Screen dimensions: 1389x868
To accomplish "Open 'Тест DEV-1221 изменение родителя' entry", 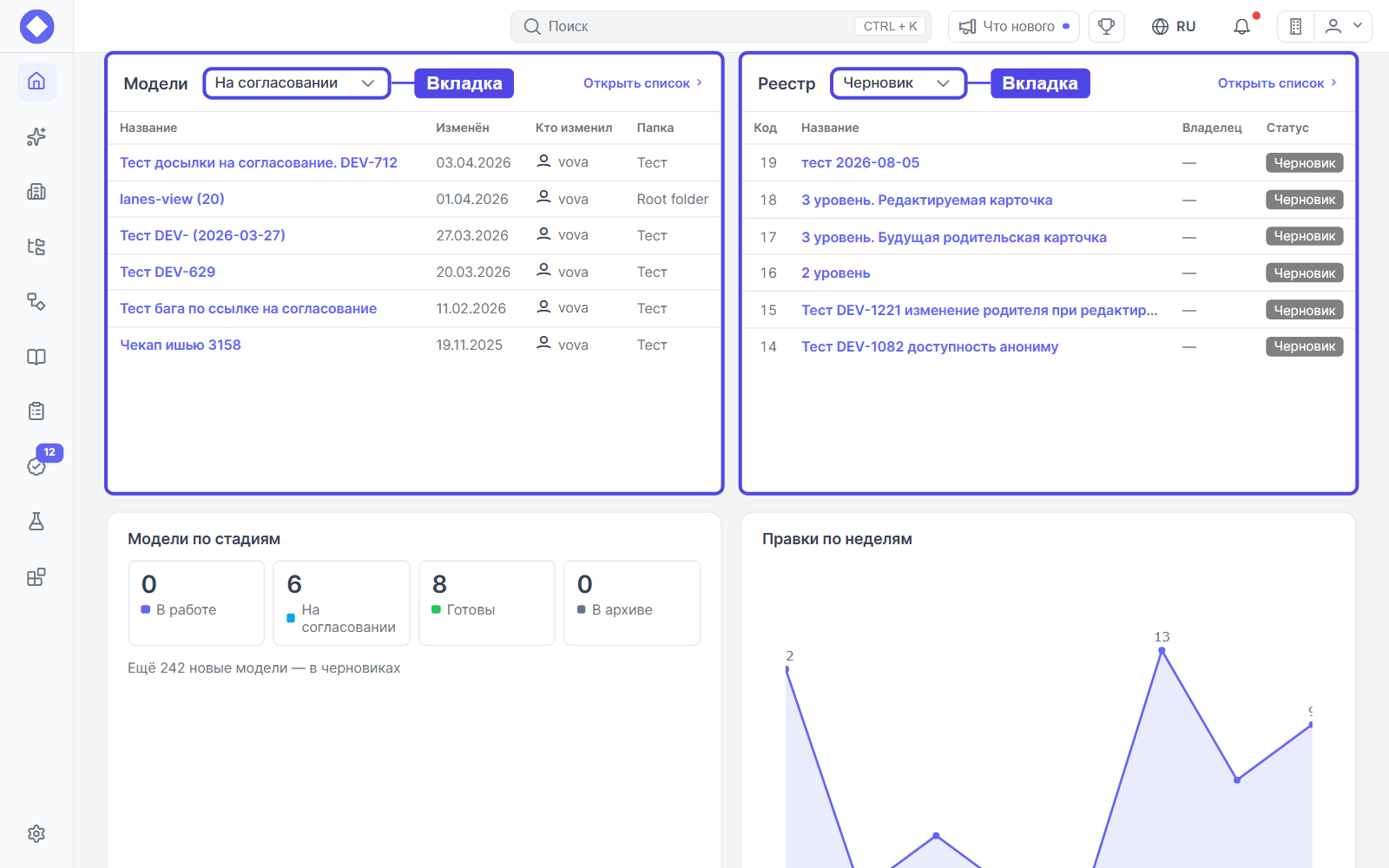I will (x=979, y=310).
